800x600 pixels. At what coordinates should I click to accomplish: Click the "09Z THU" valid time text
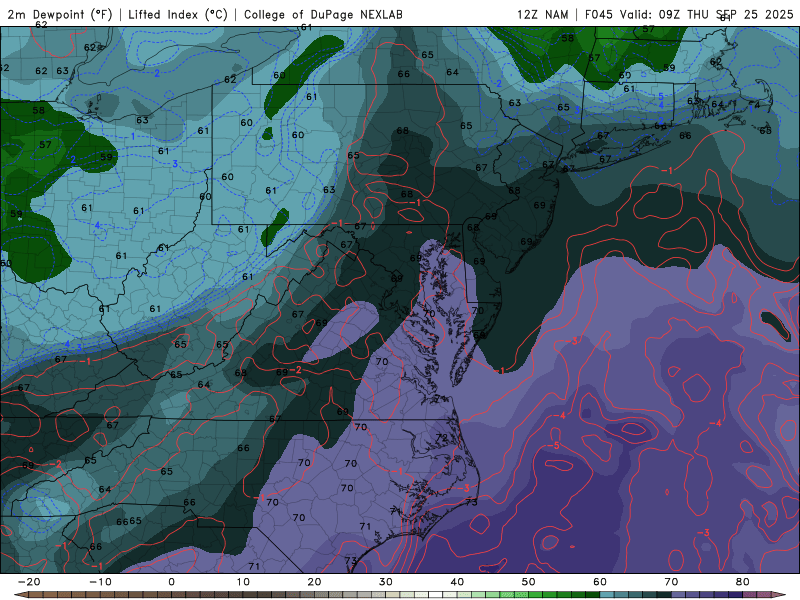[x=683, y=15]
